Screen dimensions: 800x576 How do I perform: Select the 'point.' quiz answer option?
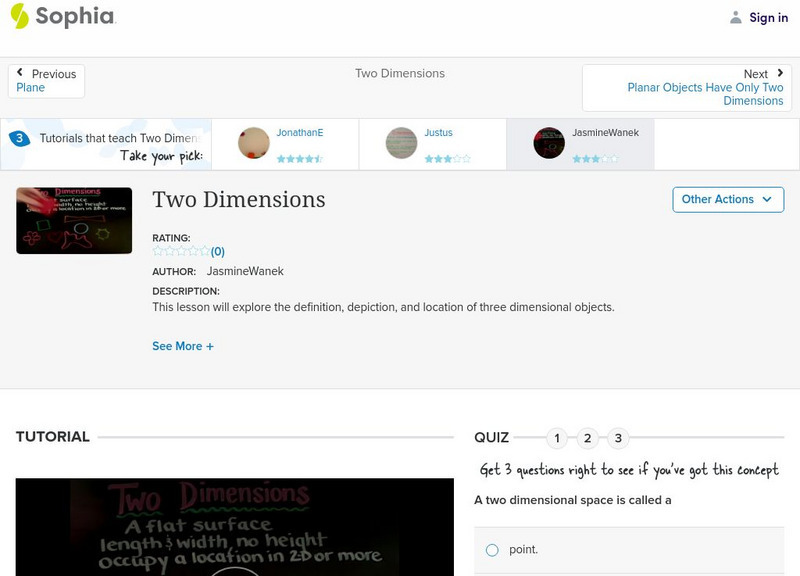492,549
